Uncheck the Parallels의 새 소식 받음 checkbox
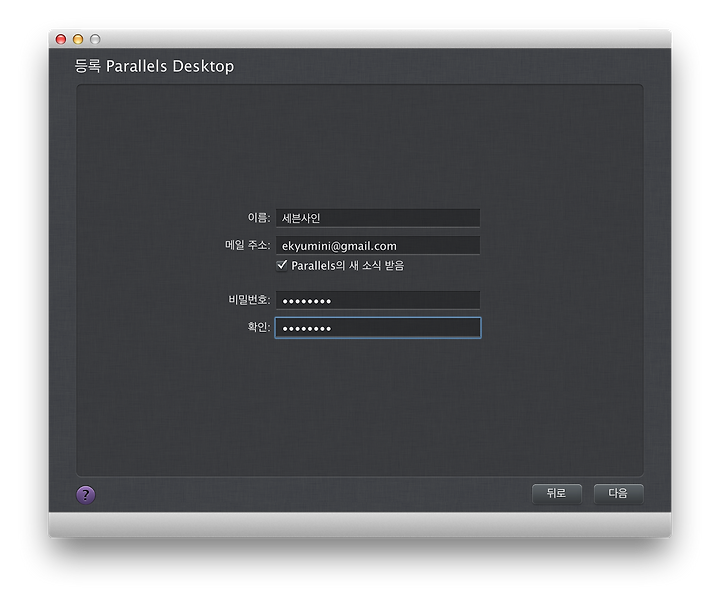Image resolution: width=720 pixels, height=605 pixels. 282,265
